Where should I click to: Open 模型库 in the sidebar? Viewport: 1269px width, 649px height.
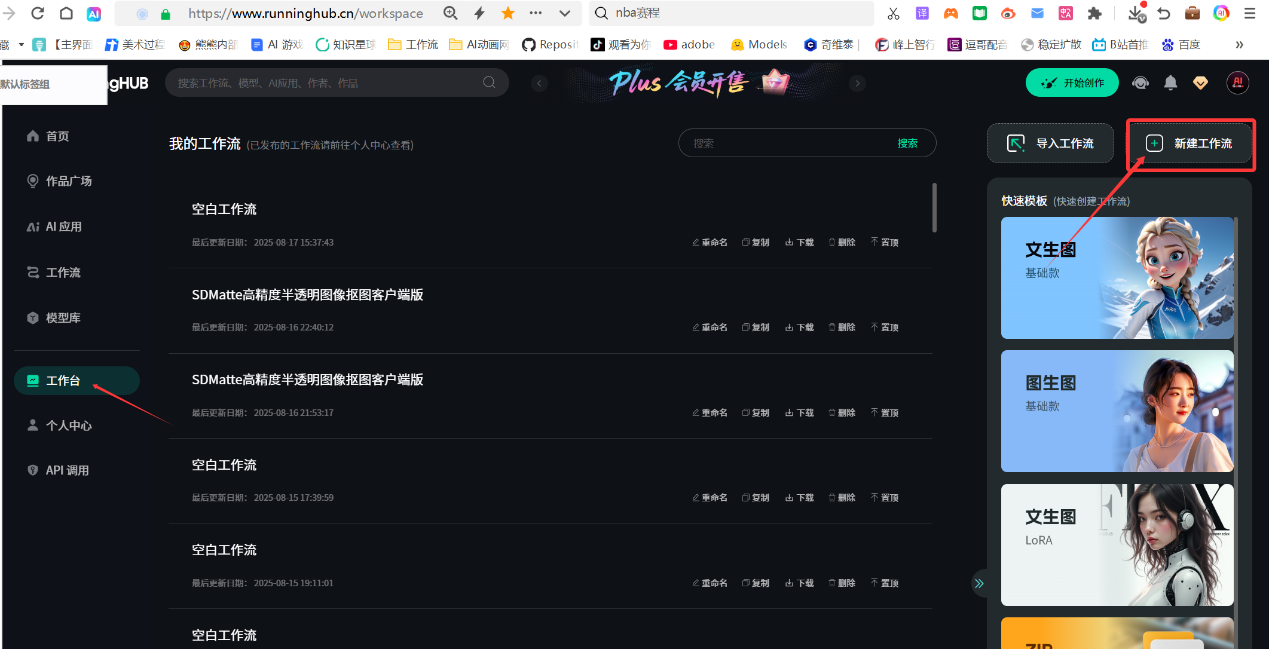click(x=63, y=318)
